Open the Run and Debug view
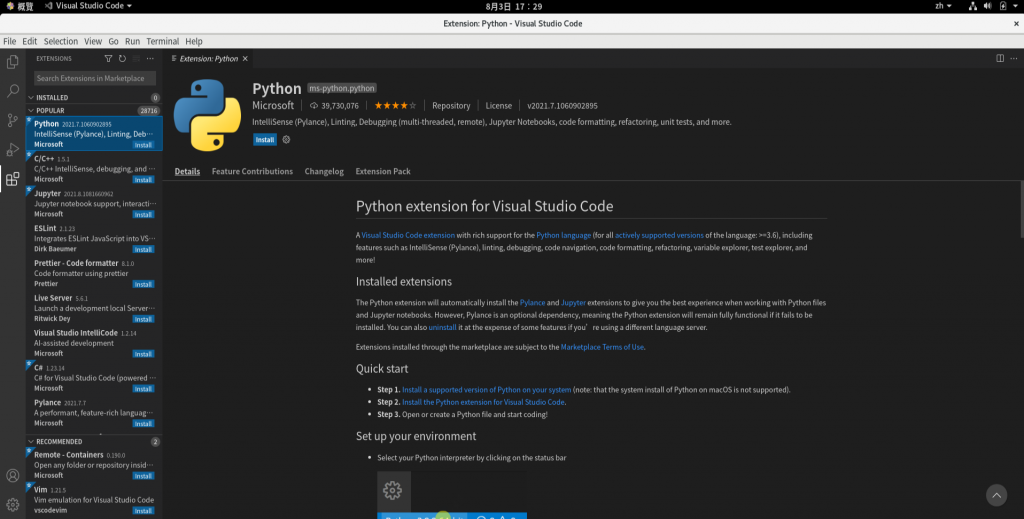This screenshot has height=519, width=1024. click(12, 150)
